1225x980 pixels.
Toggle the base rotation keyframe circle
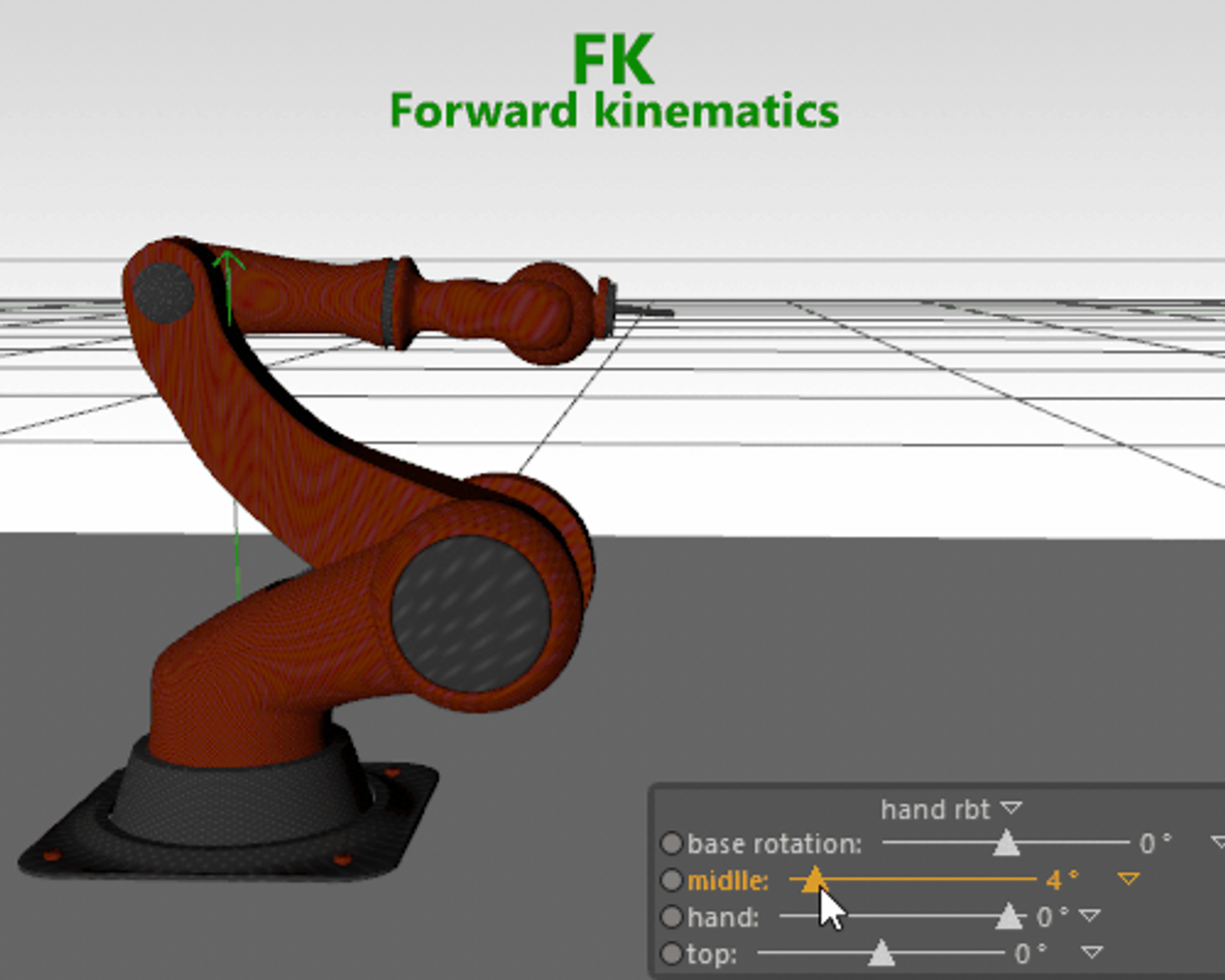point(671,844)
